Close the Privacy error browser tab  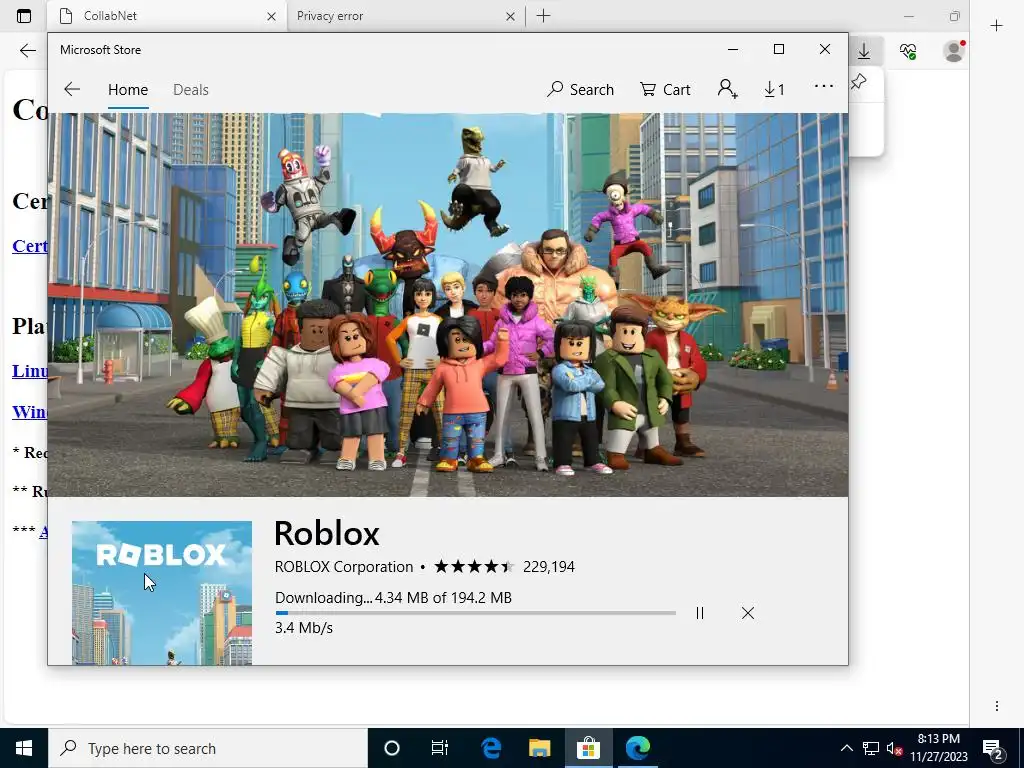511,16
